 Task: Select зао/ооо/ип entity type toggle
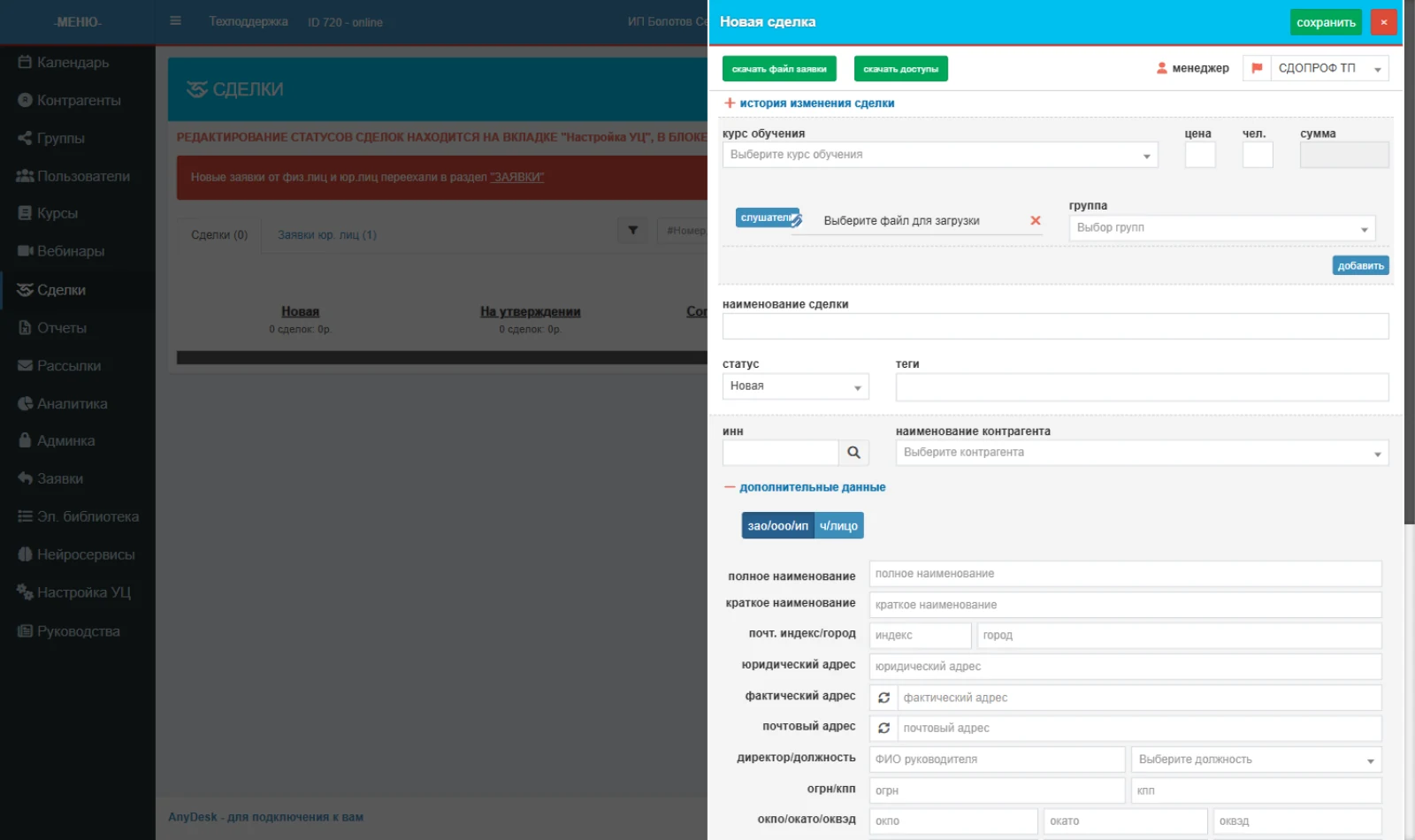[777, 525]
